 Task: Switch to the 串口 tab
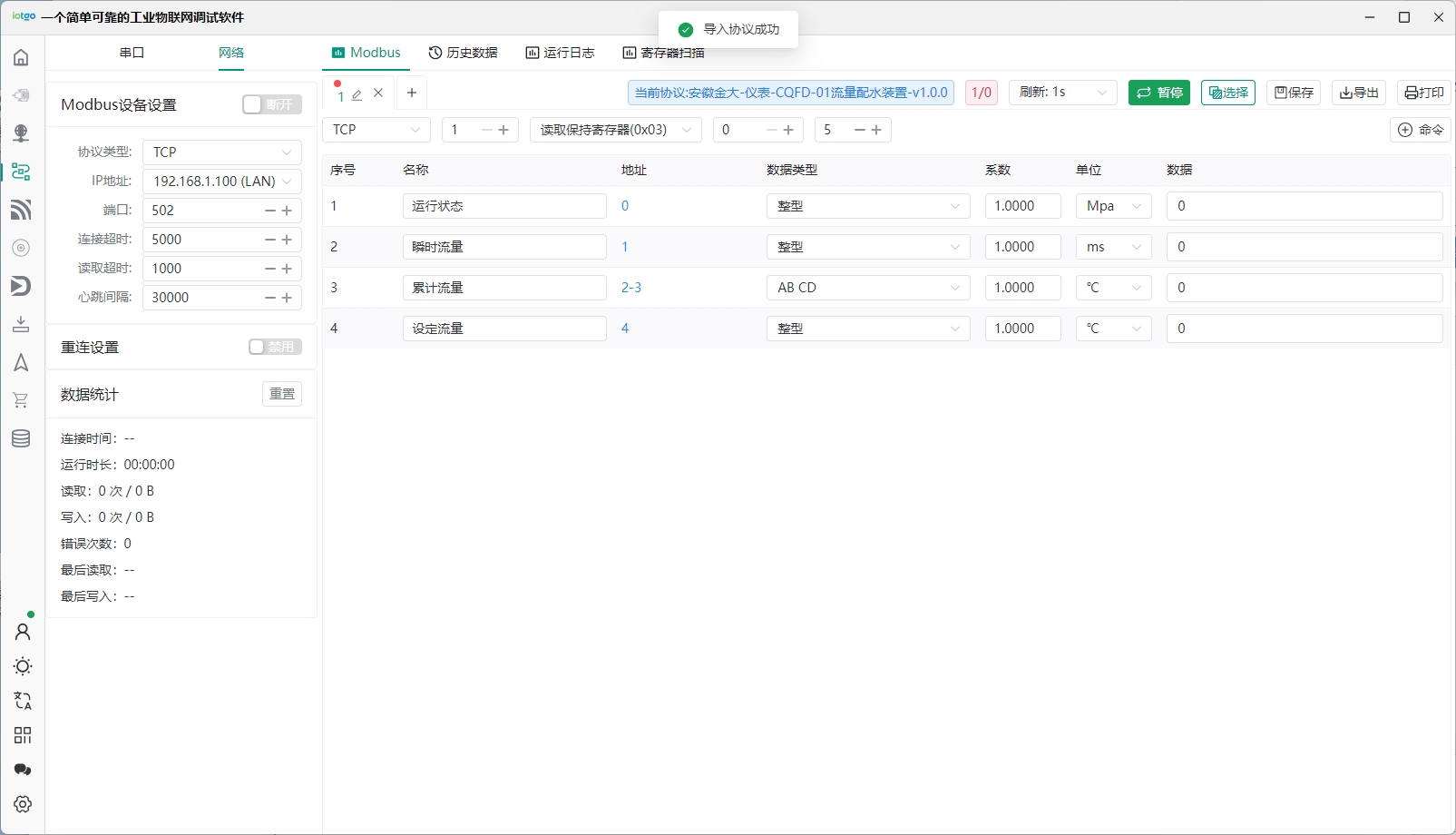[132, 53]
